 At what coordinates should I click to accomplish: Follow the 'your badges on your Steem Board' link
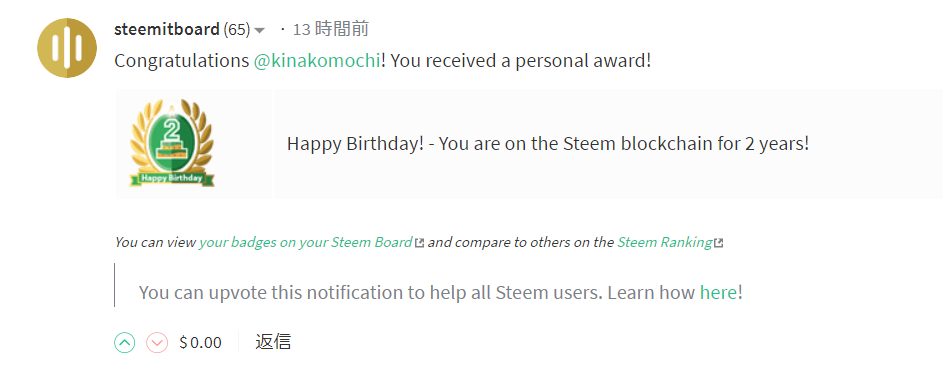306,242
